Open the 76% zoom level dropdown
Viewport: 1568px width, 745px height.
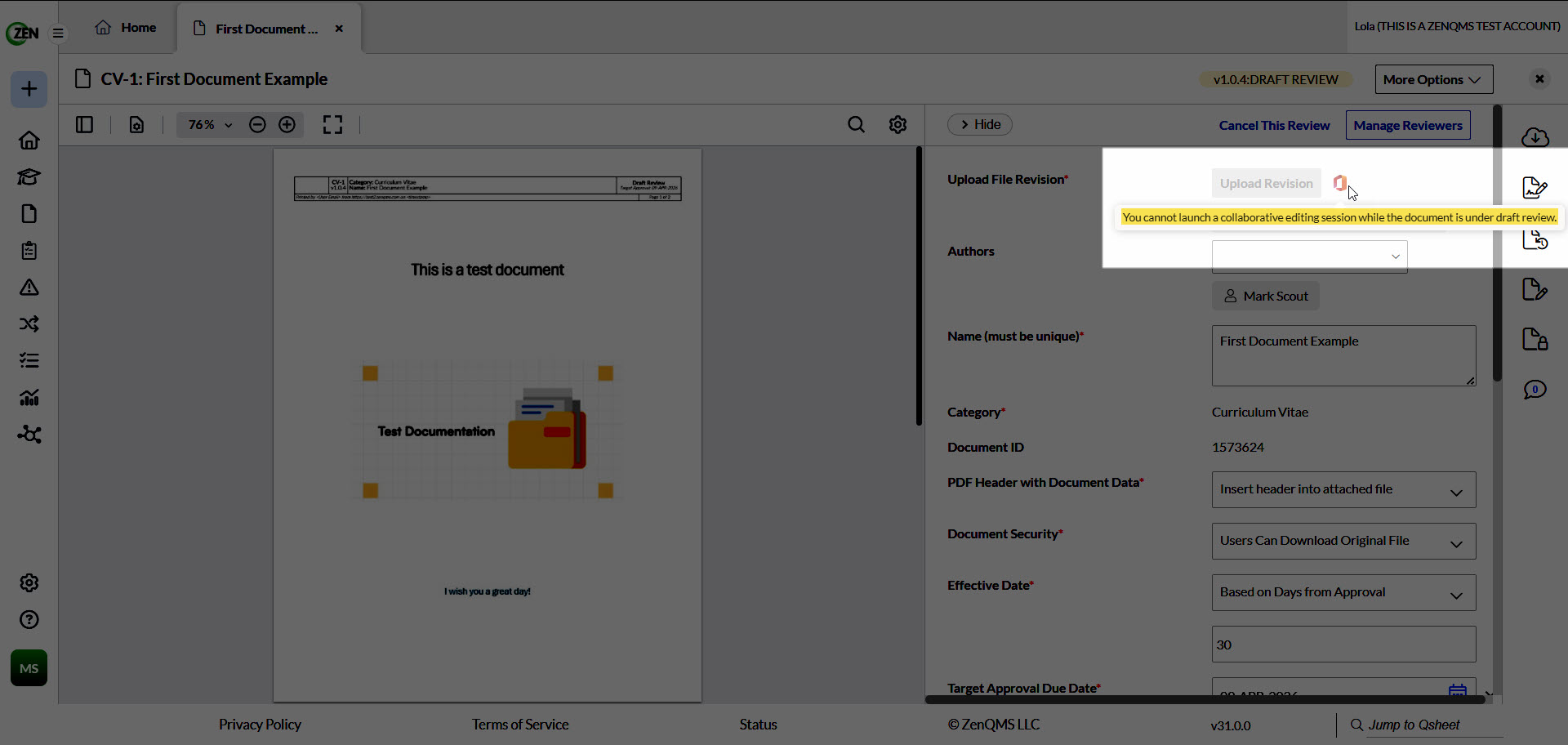211,125
